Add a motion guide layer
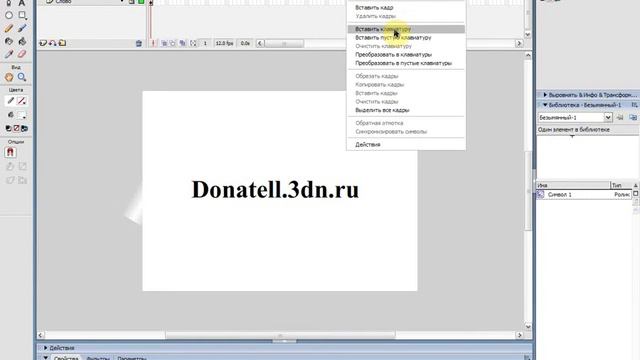This screenshot has height=360, width=640. point(53,43)
